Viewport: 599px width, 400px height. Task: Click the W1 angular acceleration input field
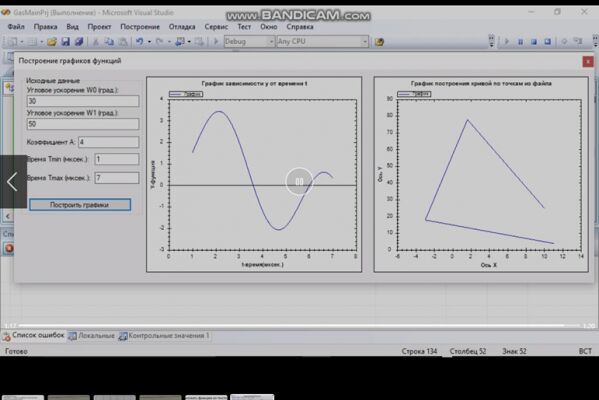[x=83, y=124]
